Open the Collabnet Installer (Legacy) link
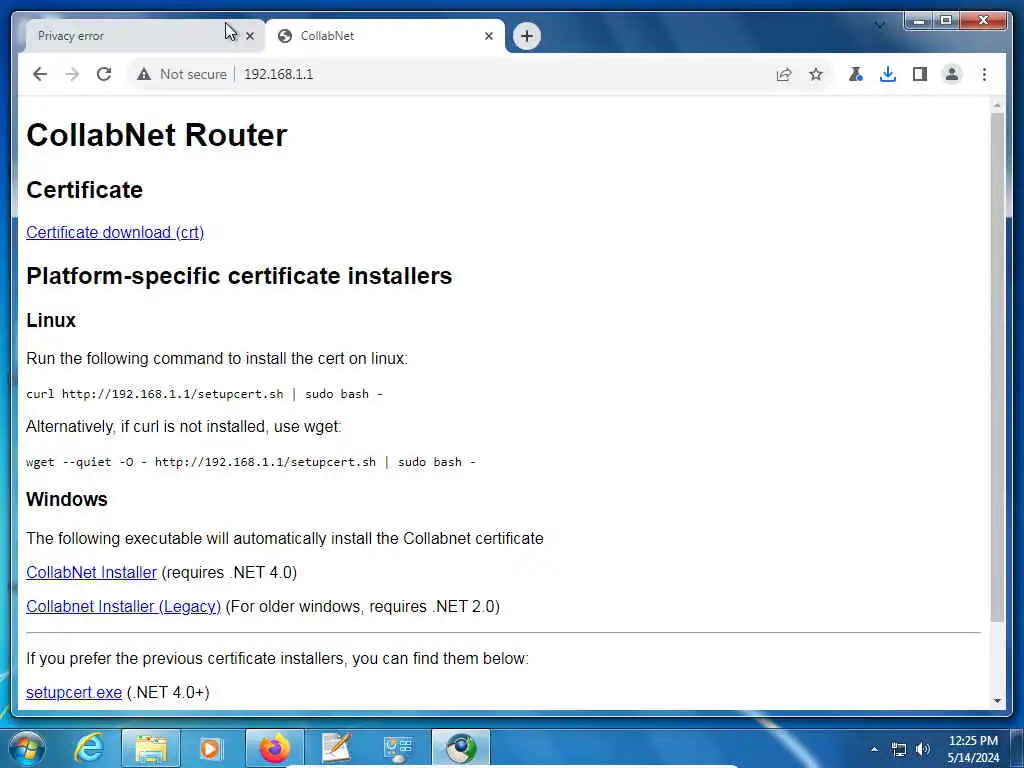1024x768 pixels. coord(123,606)
